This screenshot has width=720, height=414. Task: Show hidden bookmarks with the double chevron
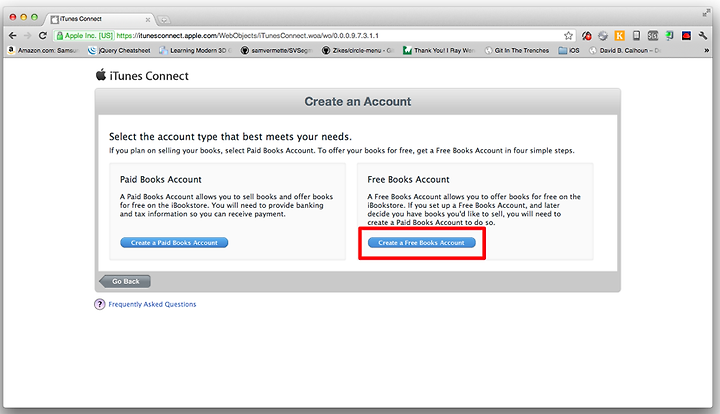pos(706,50)
